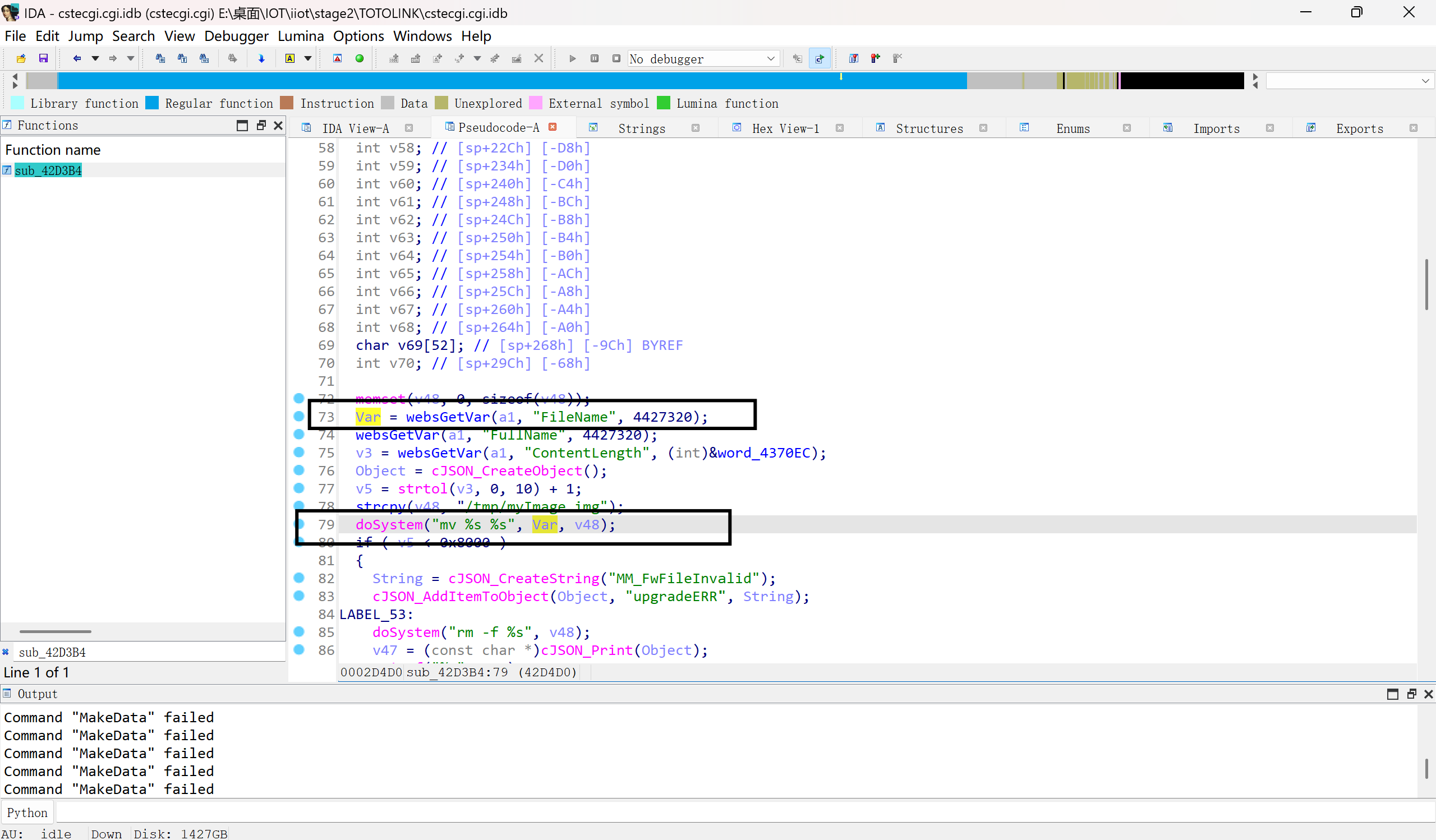Close the Functions panel
Image resolution: width=1436 pixels, height=840 pixels.
(278, 125)
